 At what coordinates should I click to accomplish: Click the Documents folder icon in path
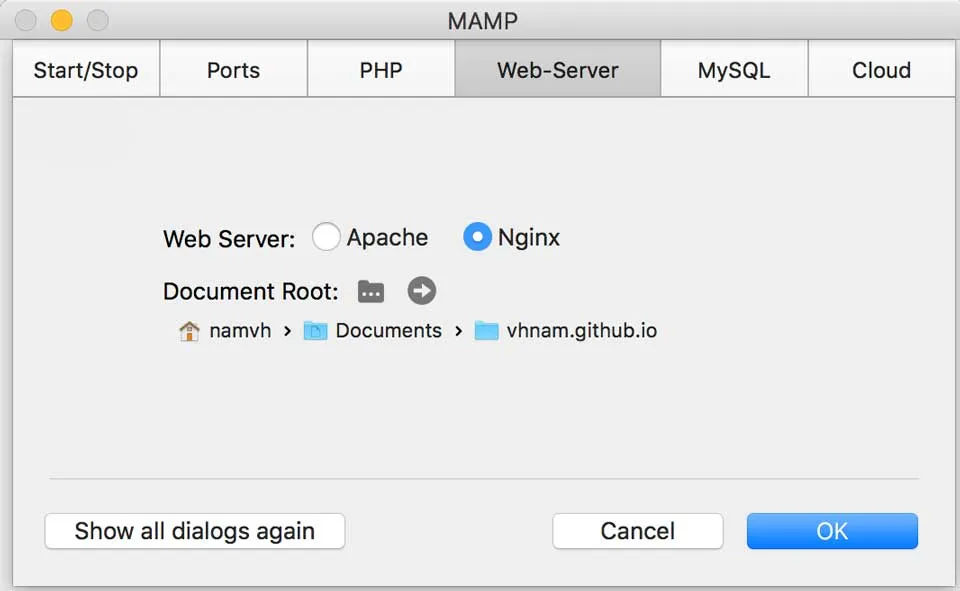coord(315,331)
